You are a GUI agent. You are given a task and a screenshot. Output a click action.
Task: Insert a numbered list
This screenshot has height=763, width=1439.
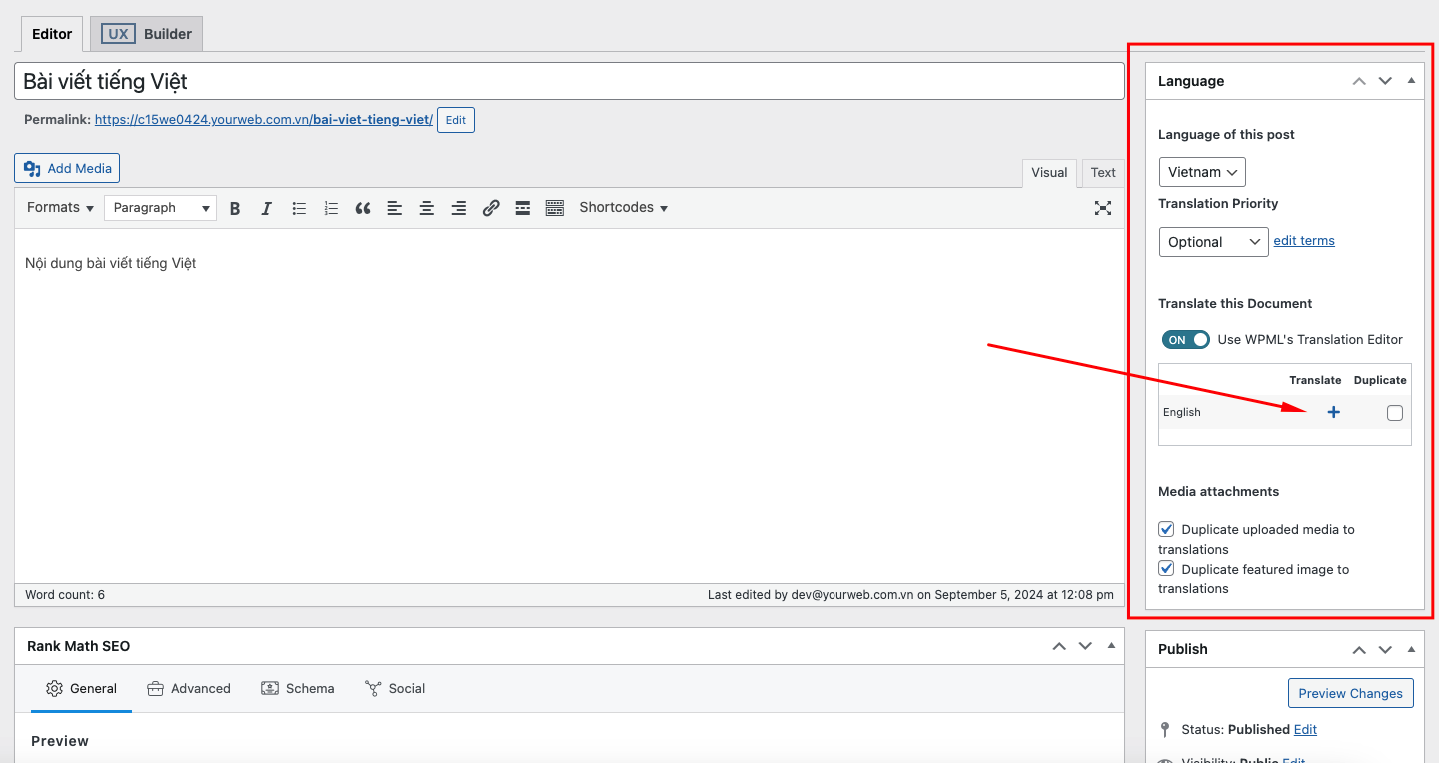(x=331, y=208)
